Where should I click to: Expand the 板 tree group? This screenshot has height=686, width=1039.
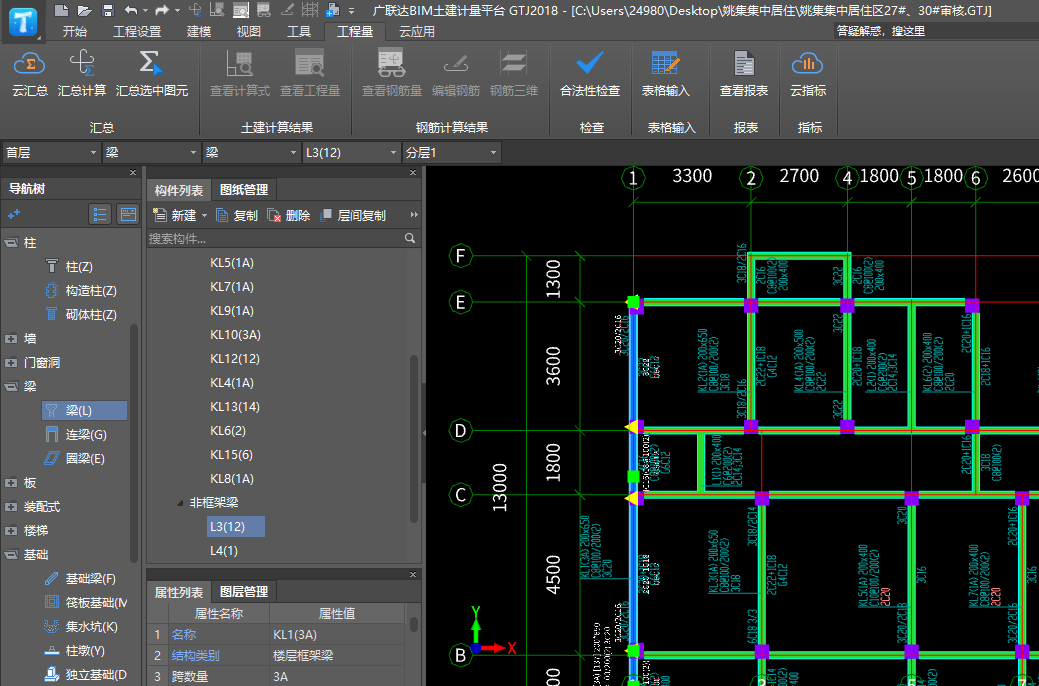pos(11,483)
